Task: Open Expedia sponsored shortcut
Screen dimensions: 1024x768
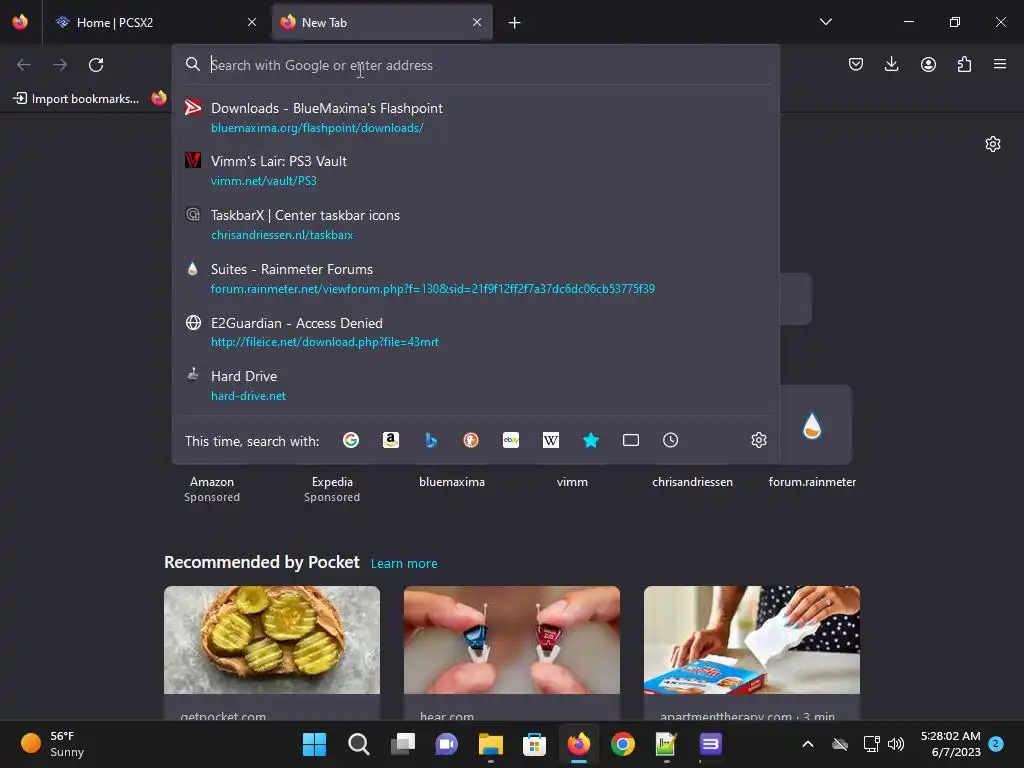Action: click(x=332, y=488)
